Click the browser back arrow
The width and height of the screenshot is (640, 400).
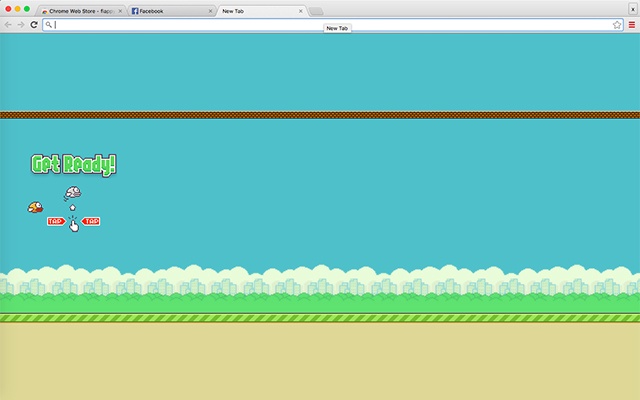pos(8,25)
